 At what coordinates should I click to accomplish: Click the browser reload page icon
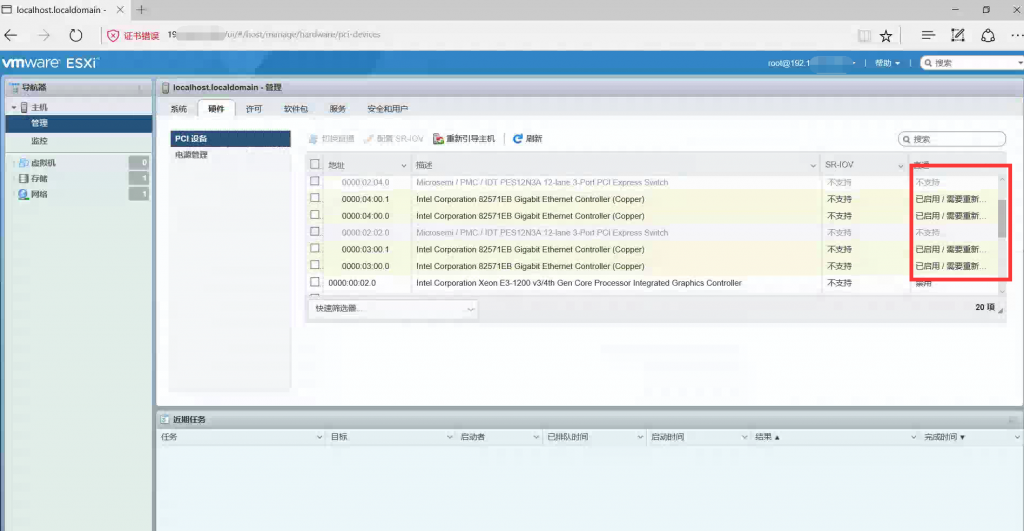click(x=75, y=35)
